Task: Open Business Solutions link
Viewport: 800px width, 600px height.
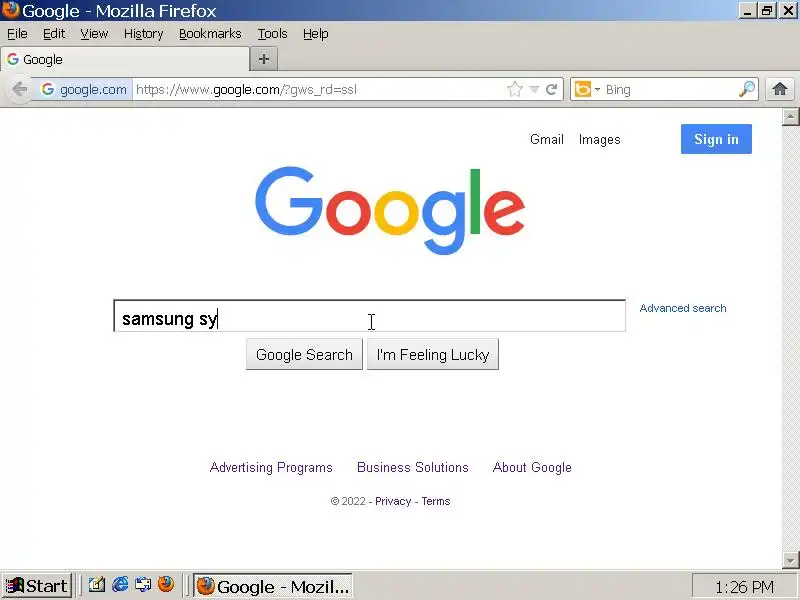Action: pos(412,467)
